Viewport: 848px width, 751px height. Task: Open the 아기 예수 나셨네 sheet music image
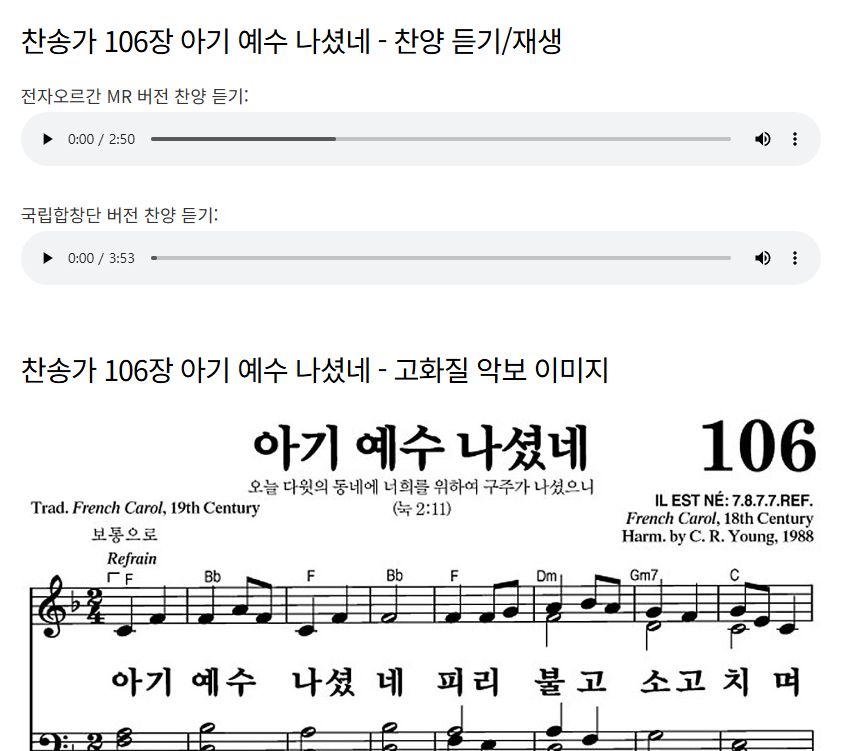tap(421, 581)
